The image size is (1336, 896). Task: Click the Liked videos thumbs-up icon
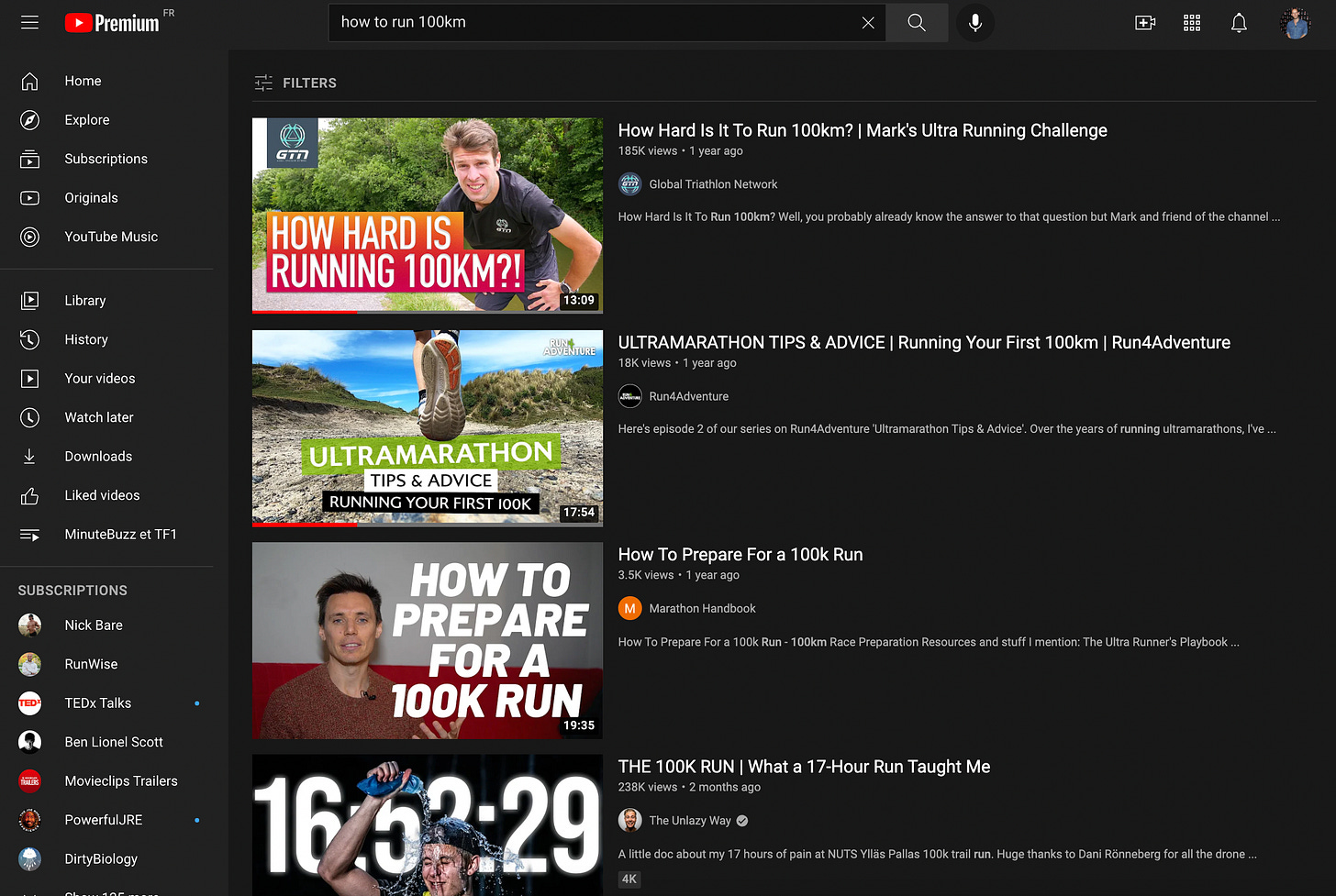point(29,495)
